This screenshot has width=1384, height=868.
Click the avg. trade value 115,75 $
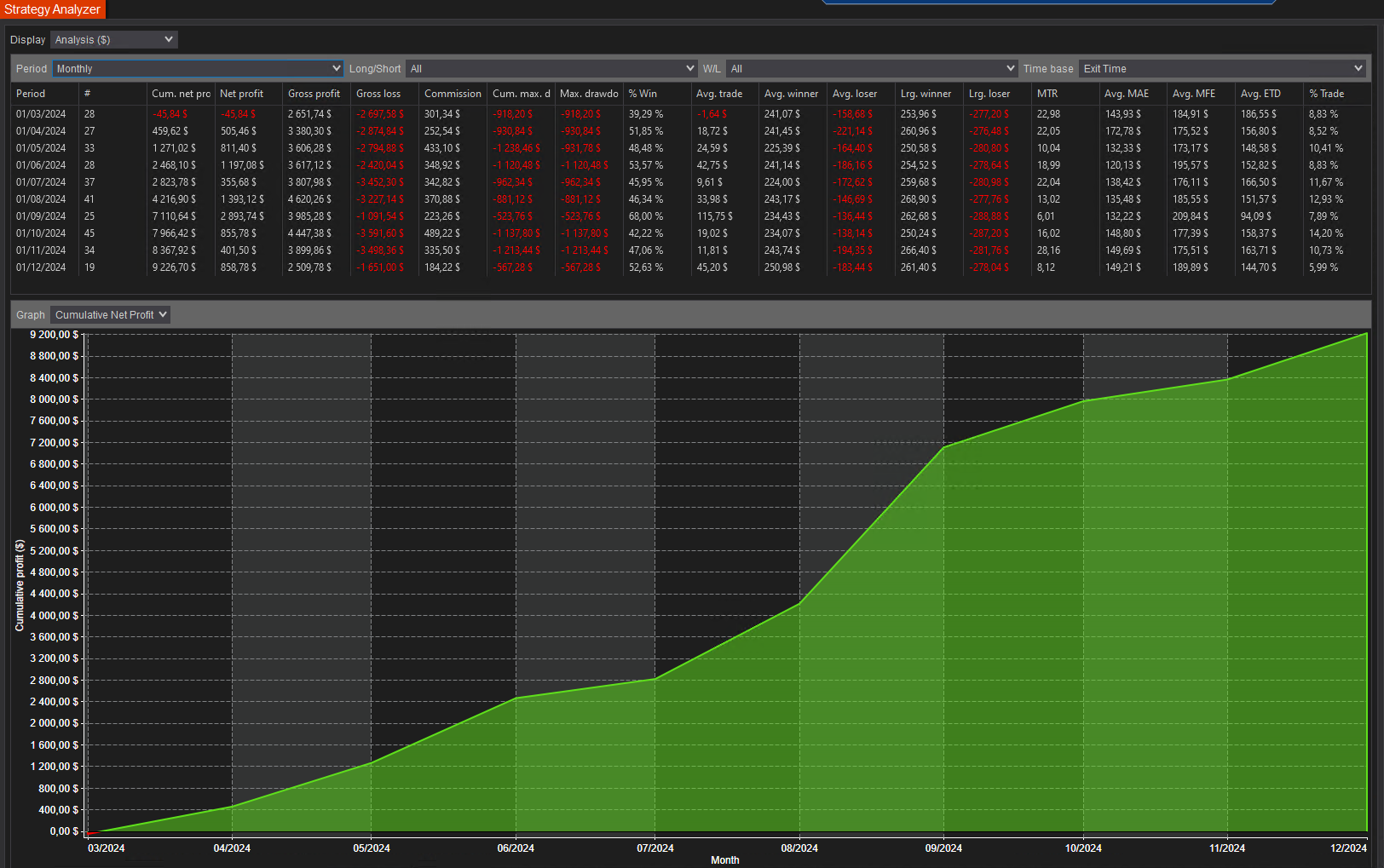[715, 216]
